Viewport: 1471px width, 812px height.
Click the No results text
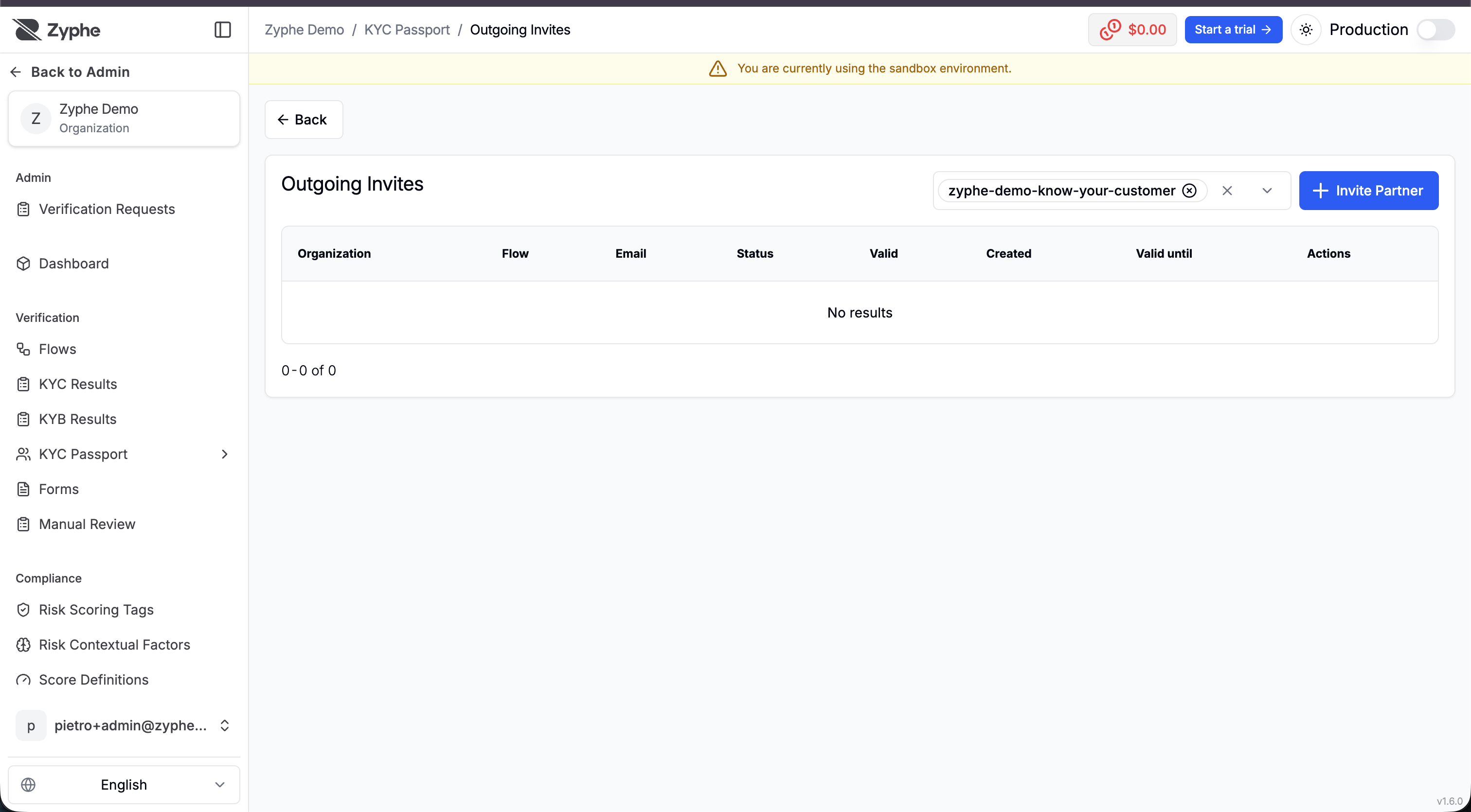coord(860,313)
